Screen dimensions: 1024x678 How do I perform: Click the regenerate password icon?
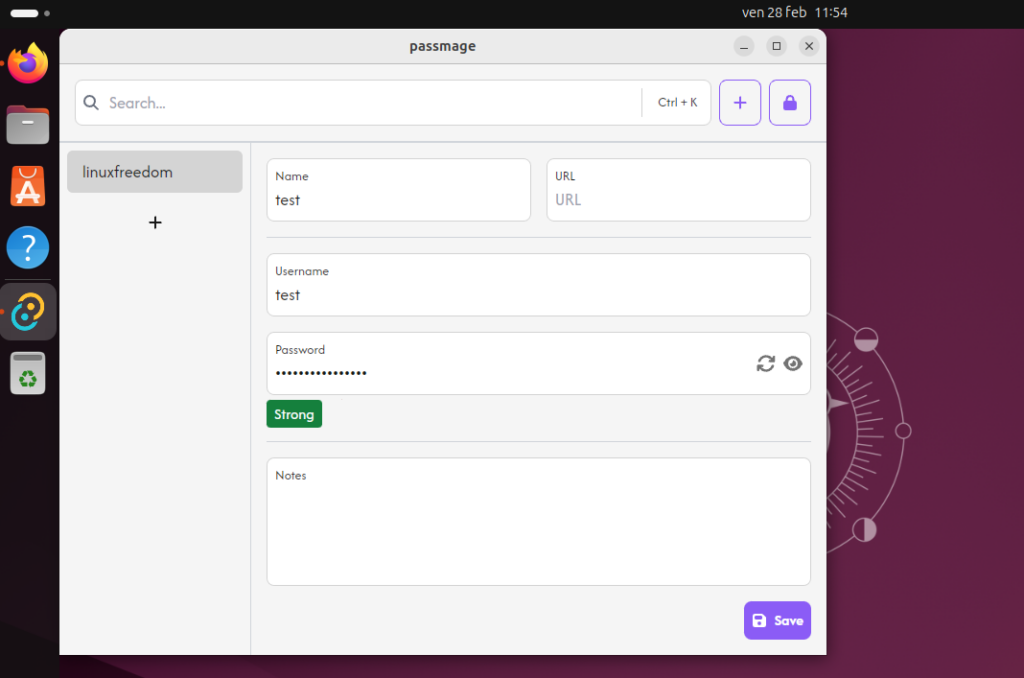coord(765,364)
